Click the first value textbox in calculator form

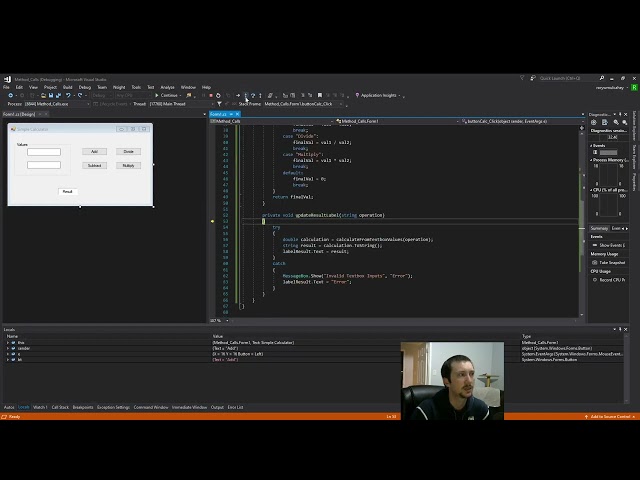(x=44, y=152)
